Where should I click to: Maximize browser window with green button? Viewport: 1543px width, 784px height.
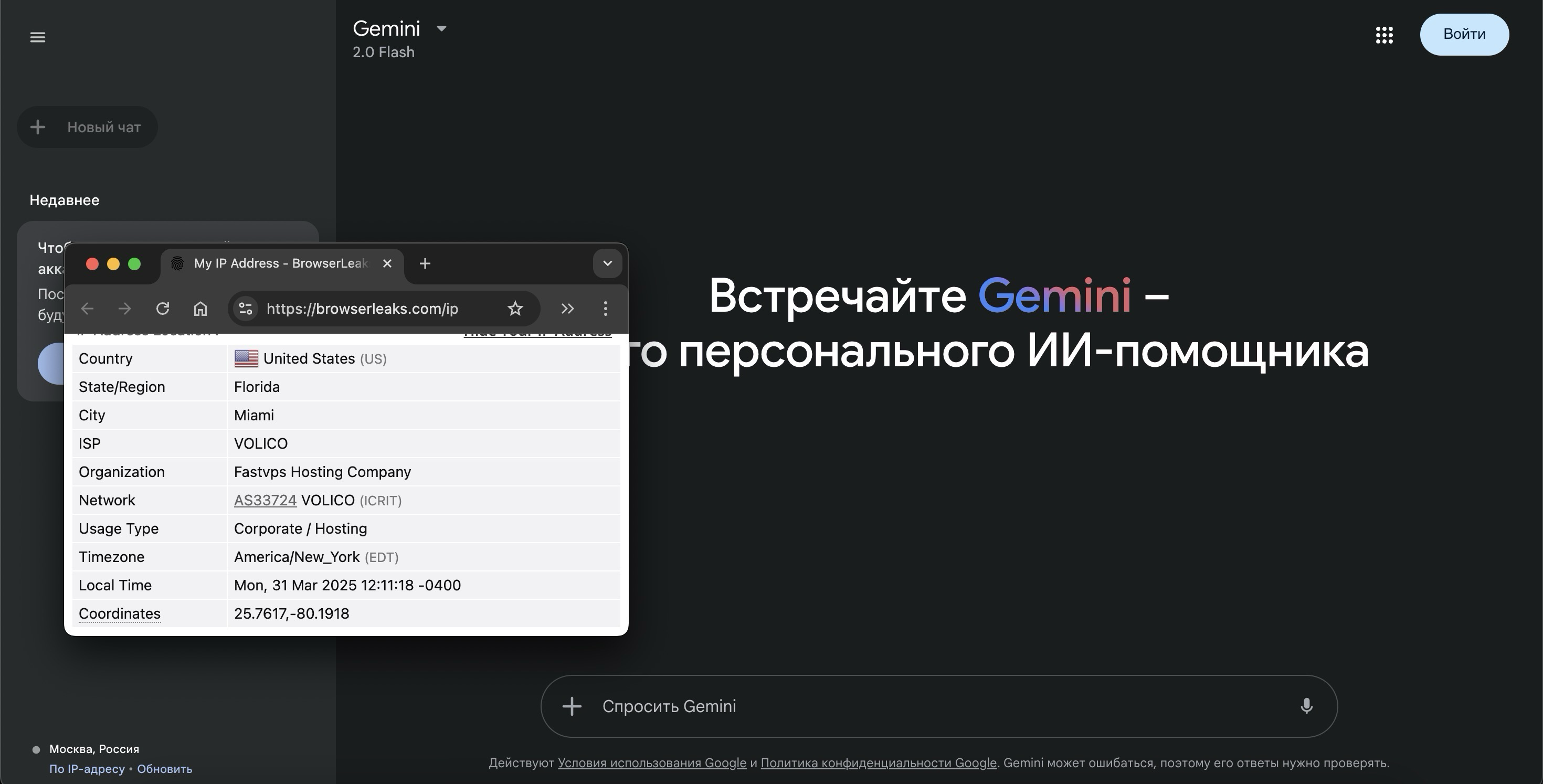134,264
